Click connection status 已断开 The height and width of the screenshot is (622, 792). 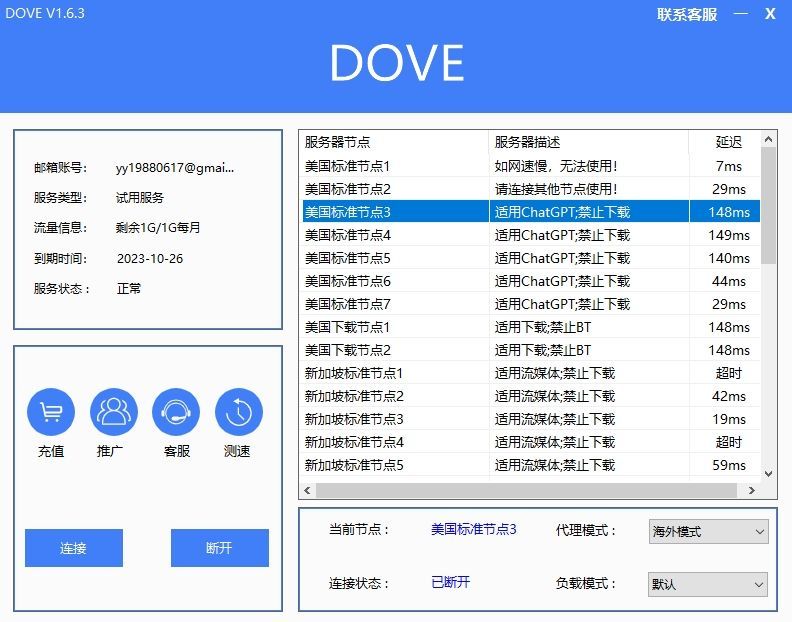click(451, 582)
